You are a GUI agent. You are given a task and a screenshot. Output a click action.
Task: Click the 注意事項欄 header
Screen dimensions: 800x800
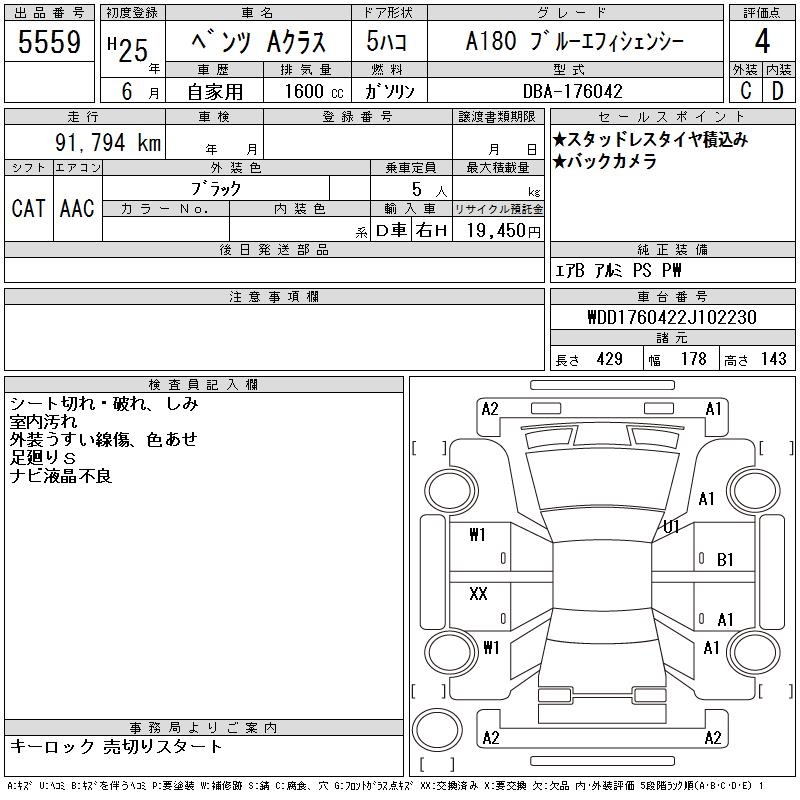[x=274, y=296]
